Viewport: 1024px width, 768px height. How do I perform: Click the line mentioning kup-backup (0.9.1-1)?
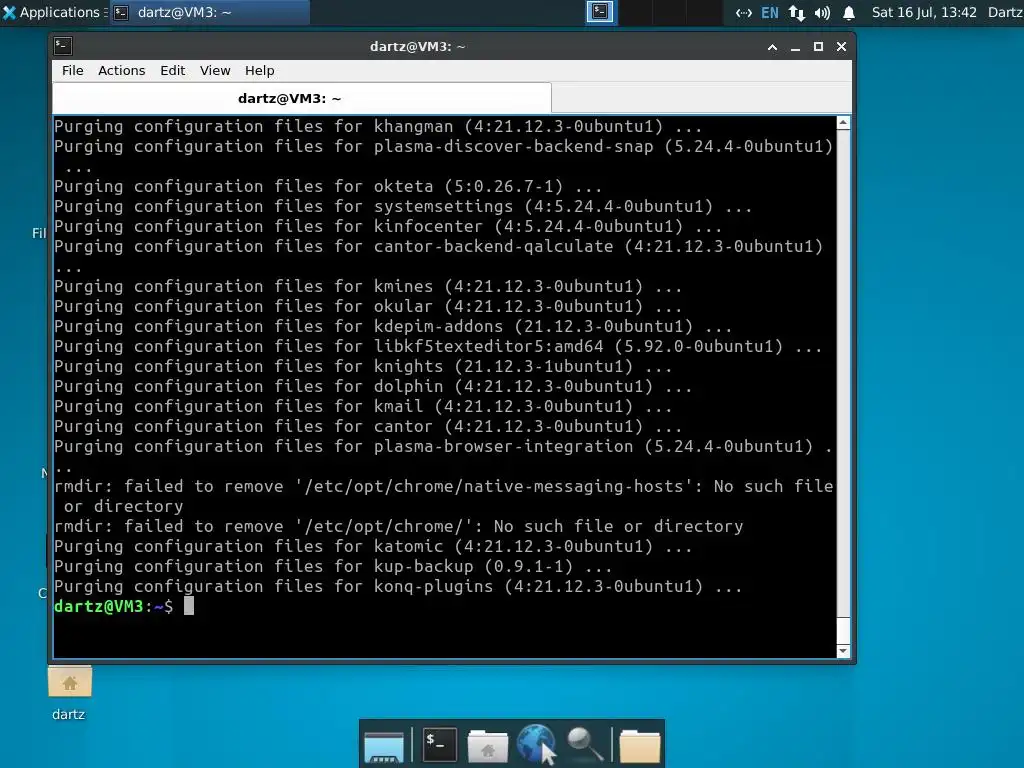(333, 566)
